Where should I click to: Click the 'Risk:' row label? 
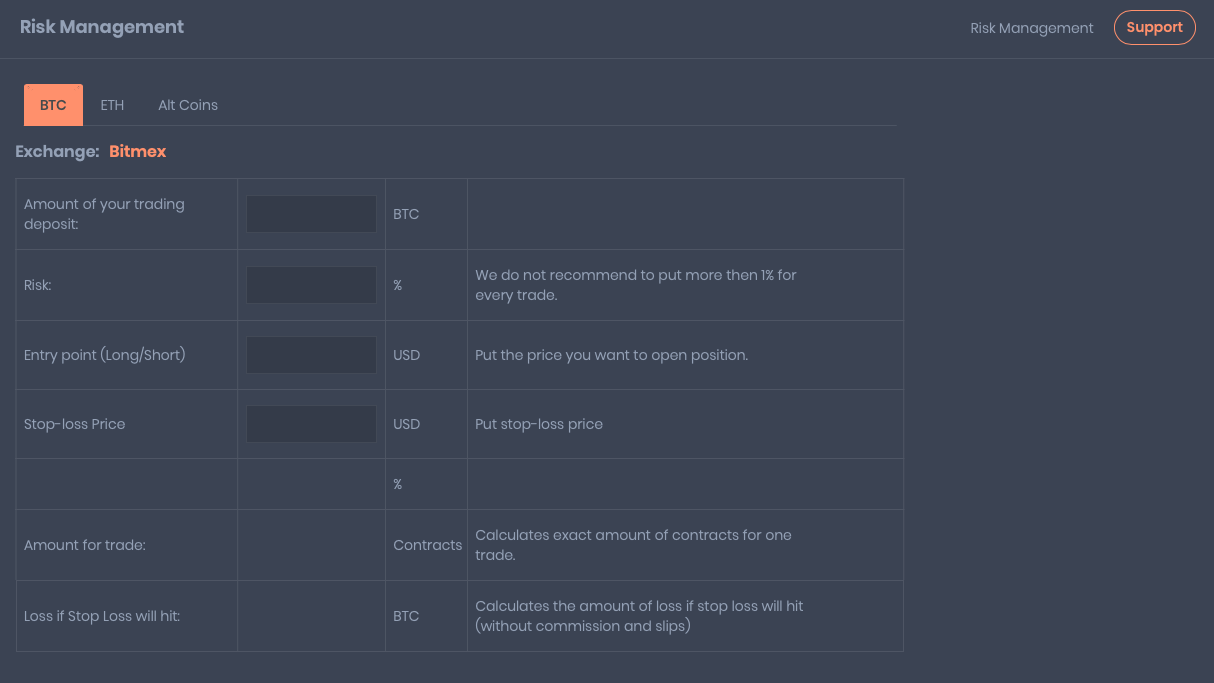(x=38, y=285)
